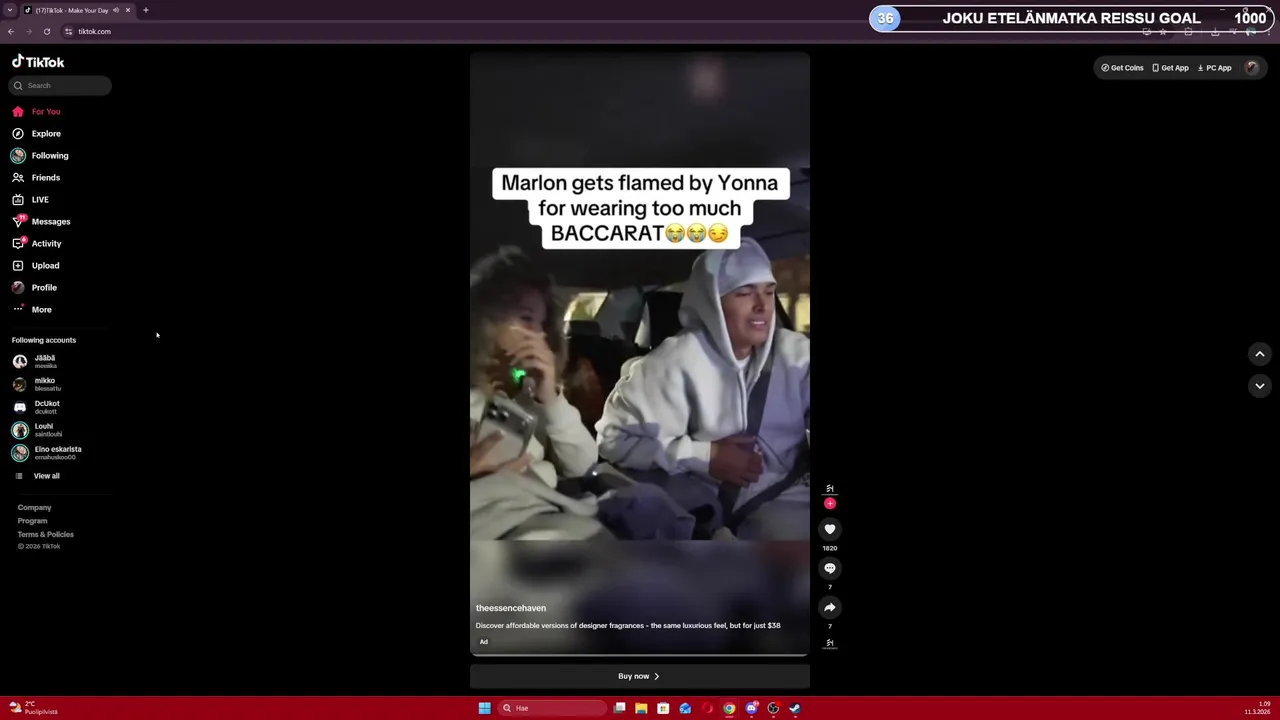
Task: Open the Explore page
Action: point(37,133)
